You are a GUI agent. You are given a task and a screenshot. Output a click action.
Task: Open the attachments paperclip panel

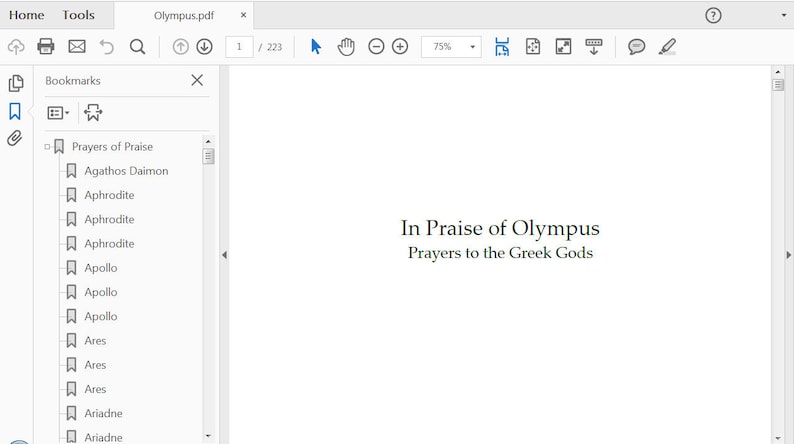tap(15, 138)
